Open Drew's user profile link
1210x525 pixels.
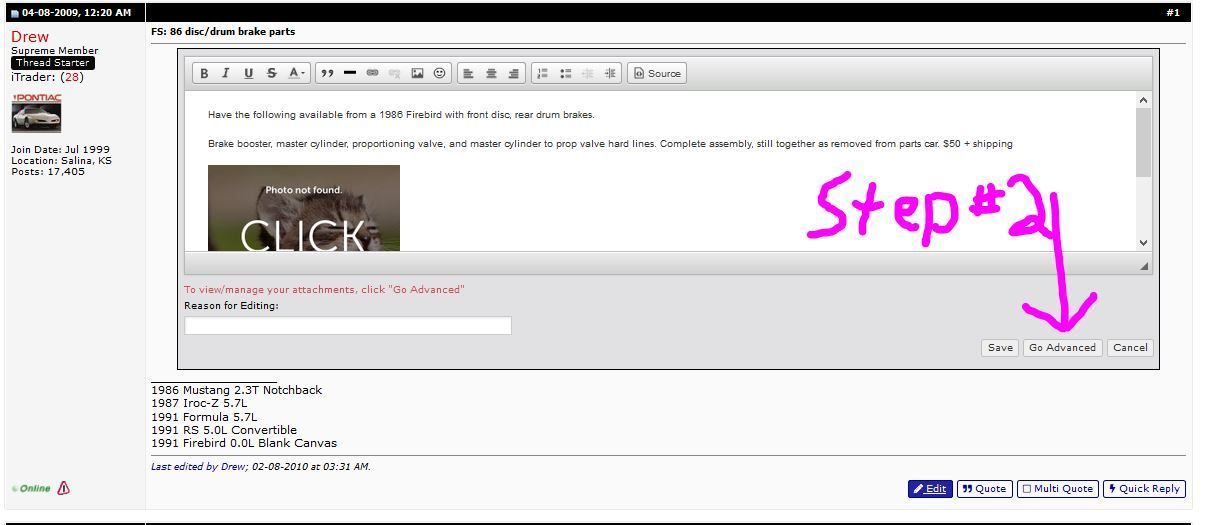[30, 37]
